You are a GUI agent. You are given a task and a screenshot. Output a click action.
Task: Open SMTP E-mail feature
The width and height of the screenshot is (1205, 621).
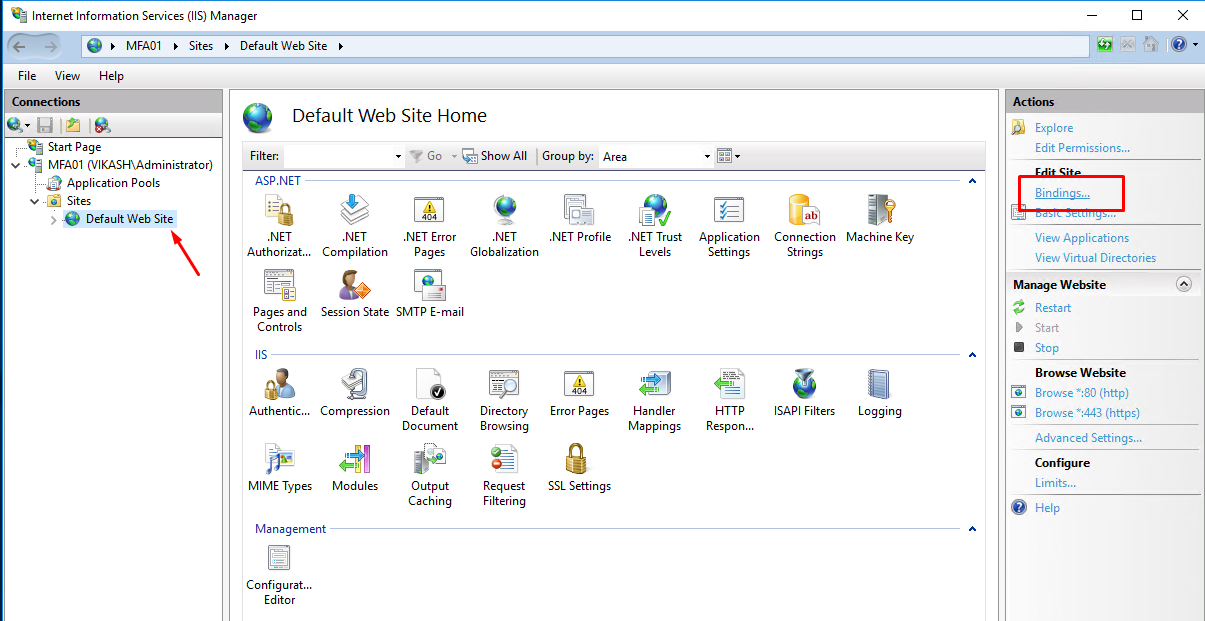(x=429, y=293)
